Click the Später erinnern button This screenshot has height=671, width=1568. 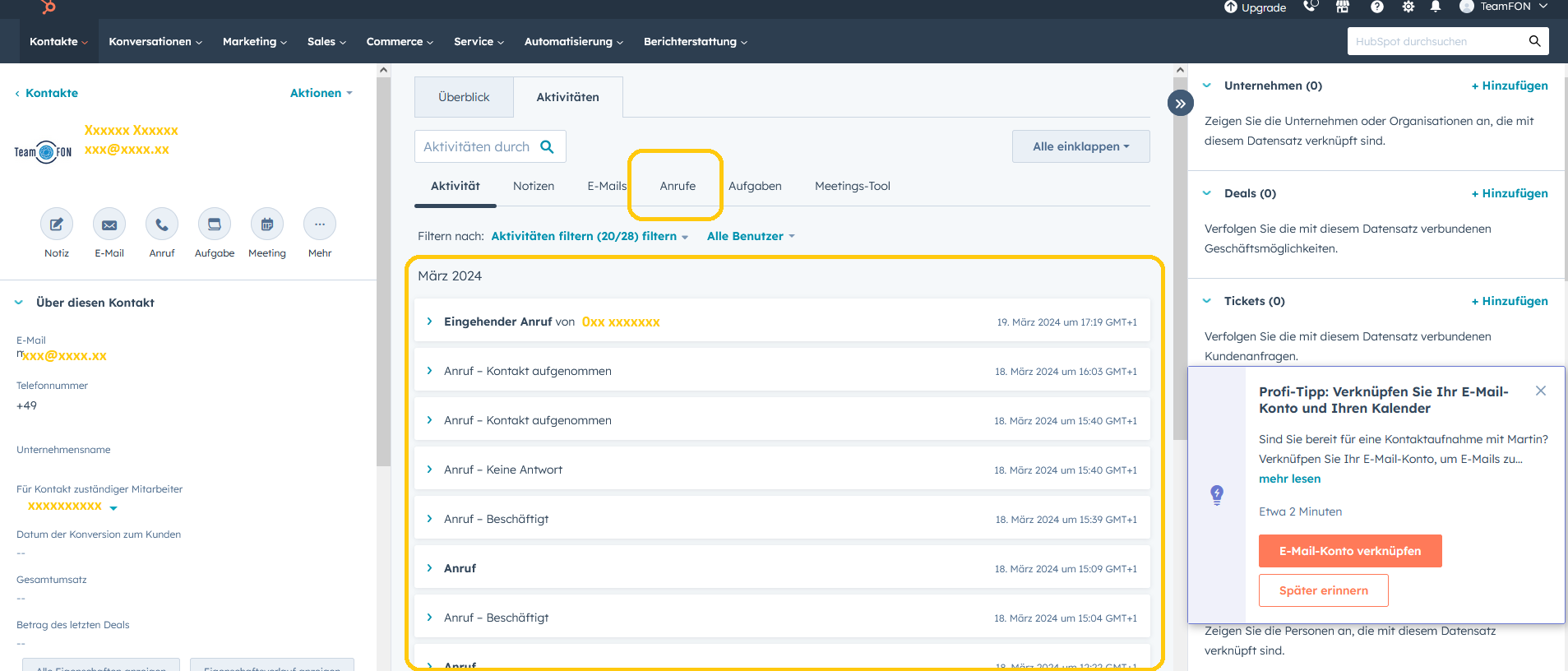coord(1324,590)
